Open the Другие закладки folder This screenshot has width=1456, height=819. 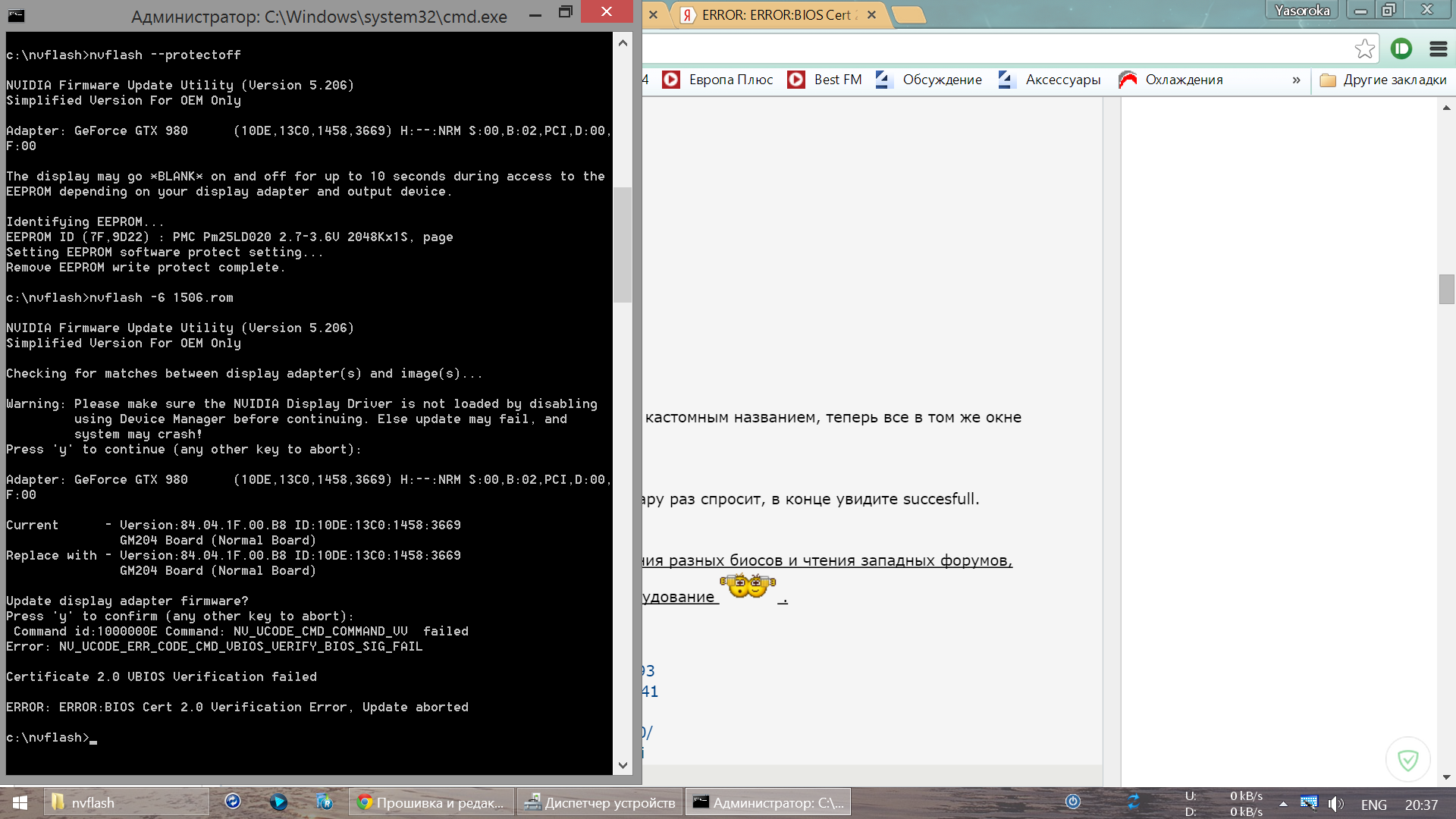click(1383, 80)
